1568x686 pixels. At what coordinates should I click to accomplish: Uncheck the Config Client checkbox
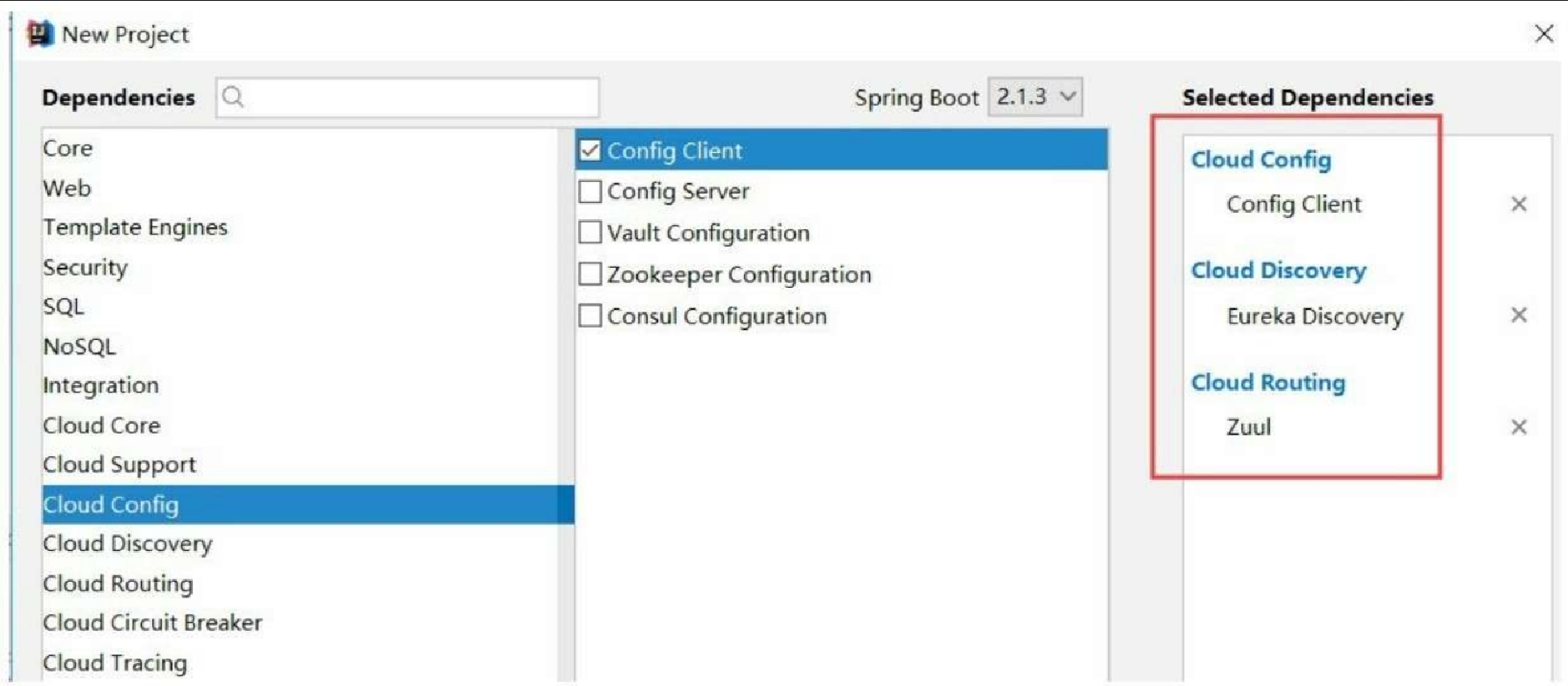tap(590, 150)
